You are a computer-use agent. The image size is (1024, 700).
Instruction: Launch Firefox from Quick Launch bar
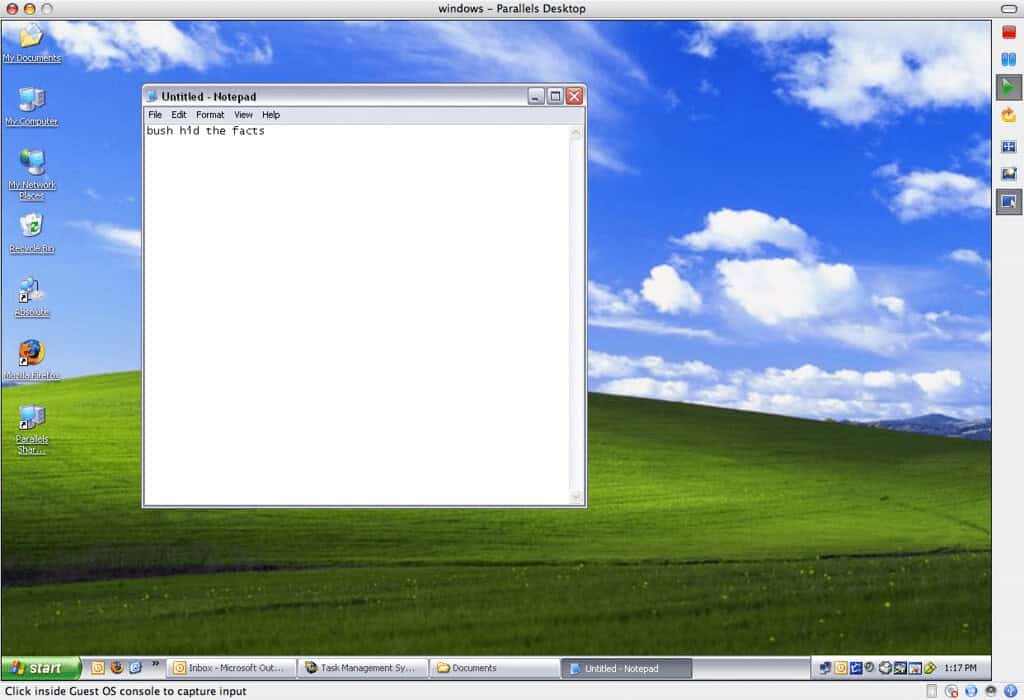117,667
